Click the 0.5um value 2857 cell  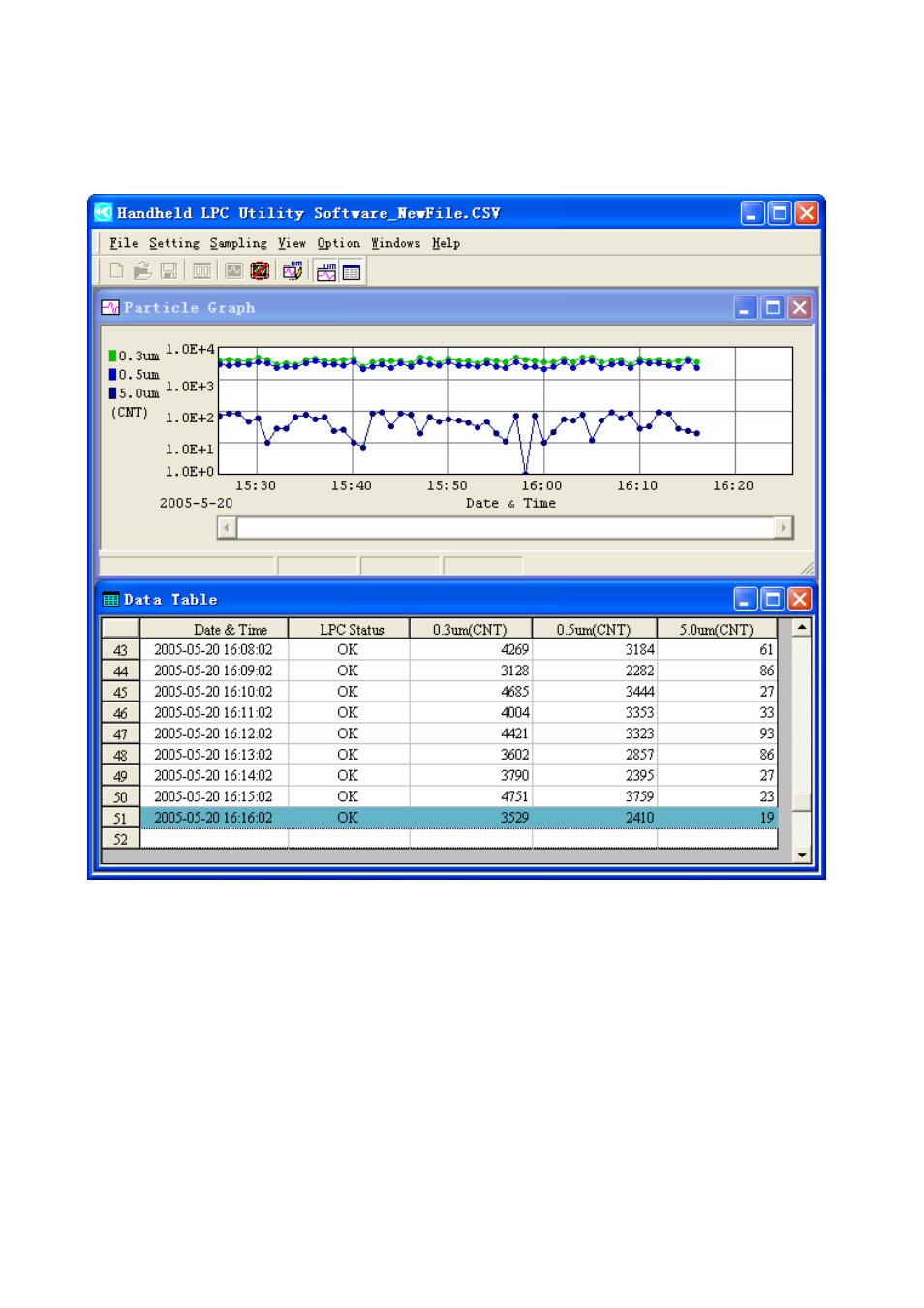point(595,755)
